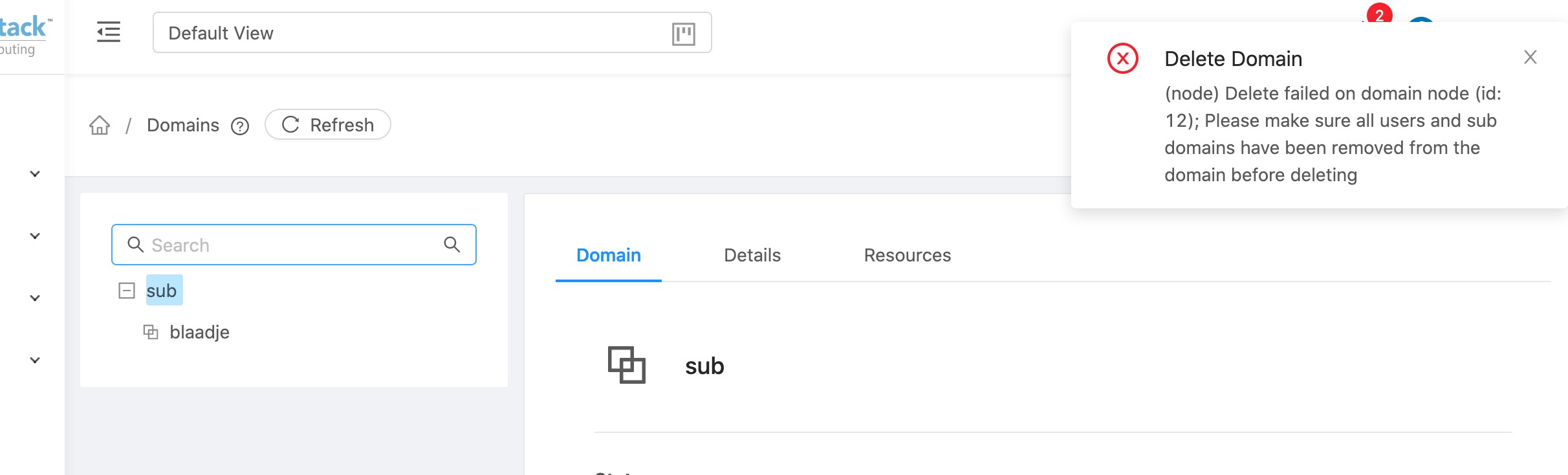1568x475 pixels.
Task: Click the Refresh button
Action: [327, 124]
